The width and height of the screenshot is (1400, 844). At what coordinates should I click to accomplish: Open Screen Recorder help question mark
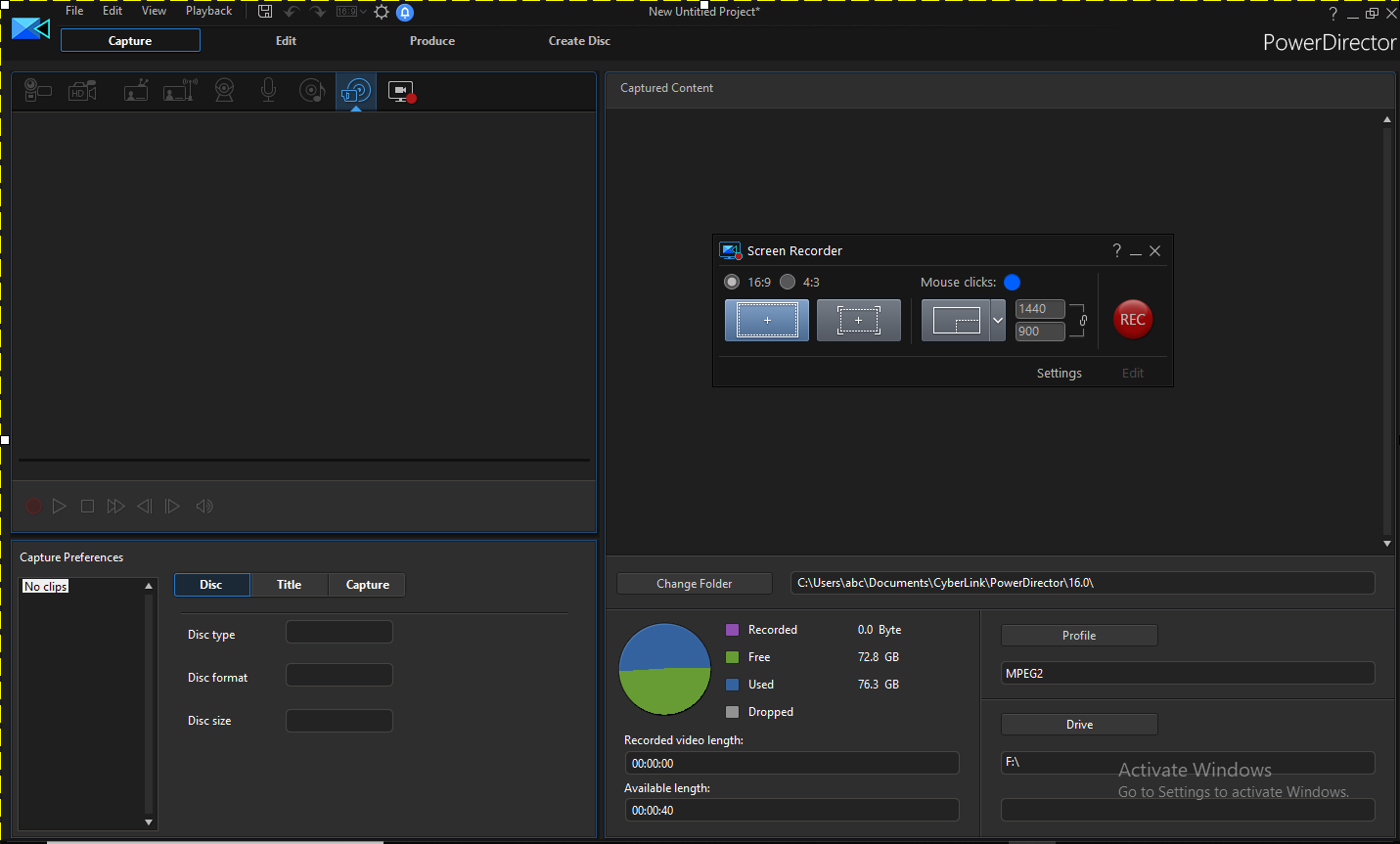pyautogui.click(x=1116, y=250)
